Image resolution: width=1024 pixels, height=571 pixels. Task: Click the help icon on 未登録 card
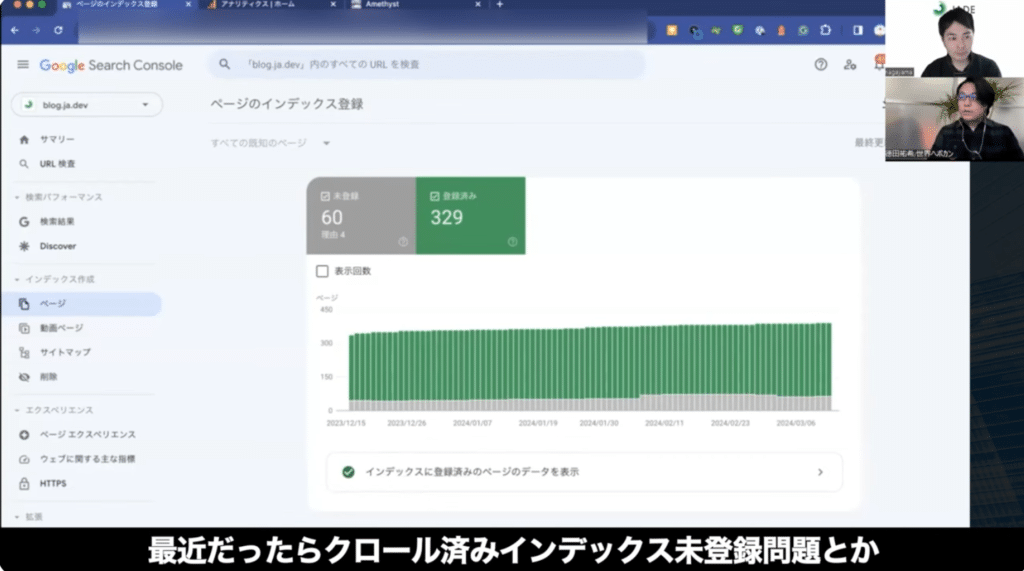tap(403, 242)
